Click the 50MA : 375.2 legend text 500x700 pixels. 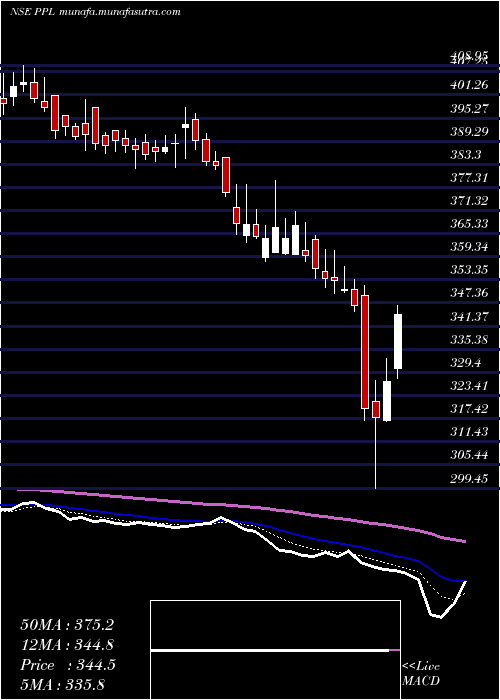[67, 625]
